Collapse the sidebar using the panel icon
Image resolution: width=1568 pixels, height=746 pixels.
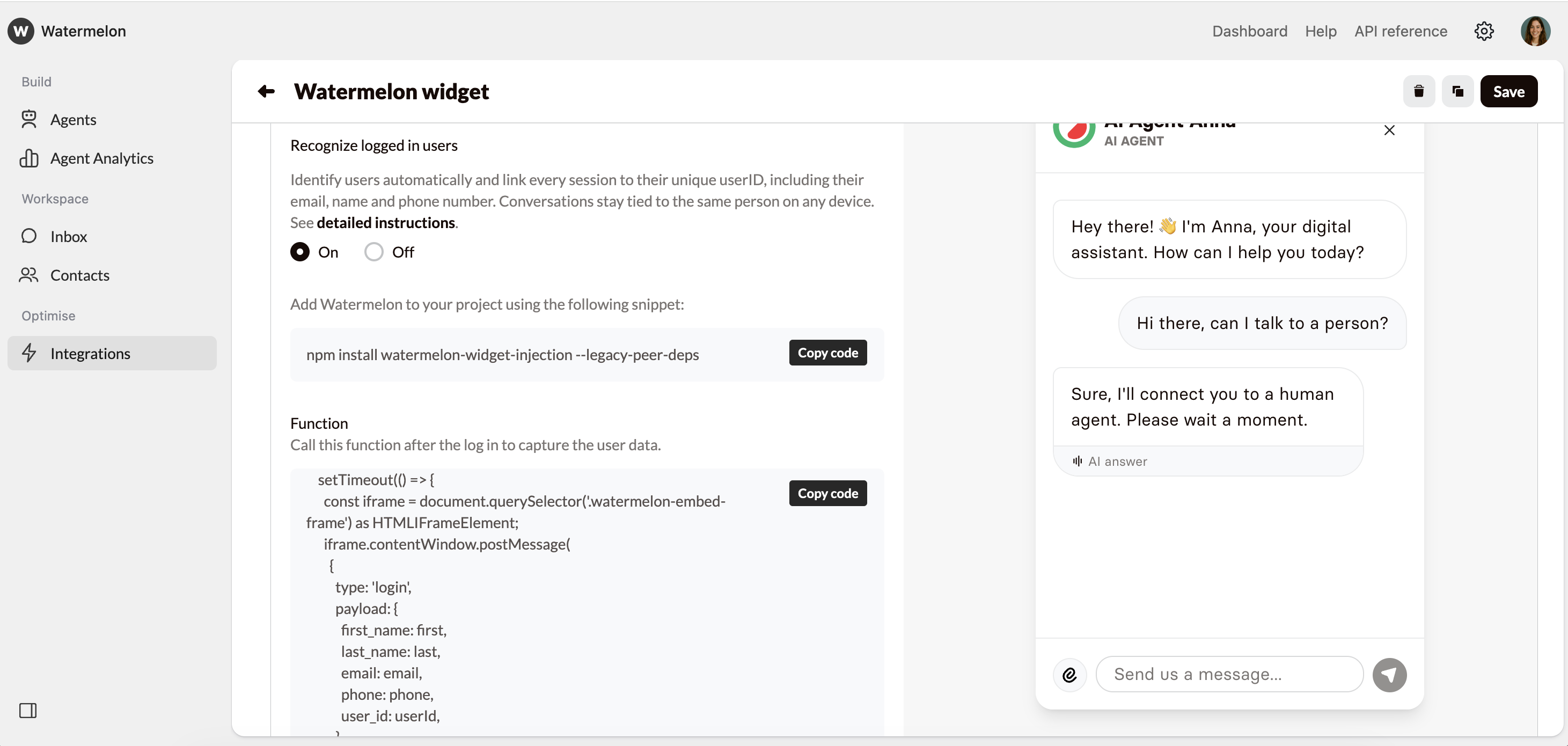[28, 710]
